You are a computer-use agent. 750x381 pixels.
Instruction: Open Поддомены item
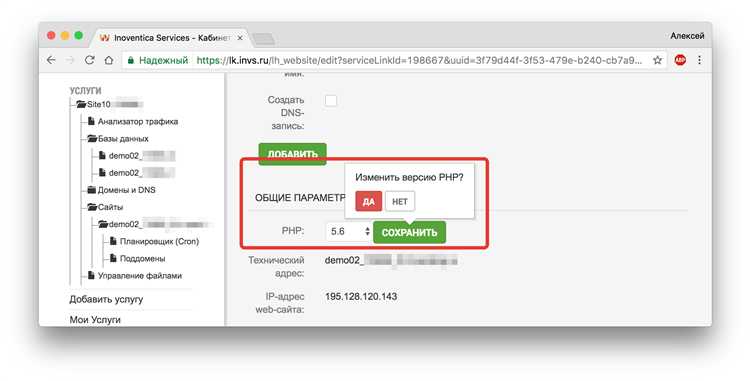pyautogui.click(x=143, y=259)
